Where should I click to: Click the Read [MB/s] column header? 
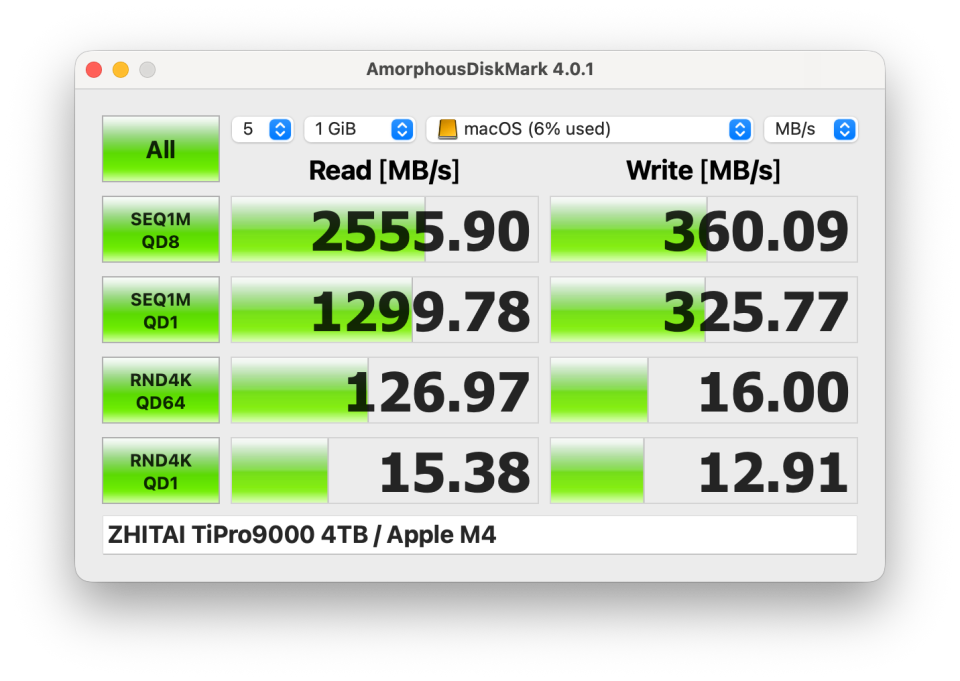click(384, 171)
